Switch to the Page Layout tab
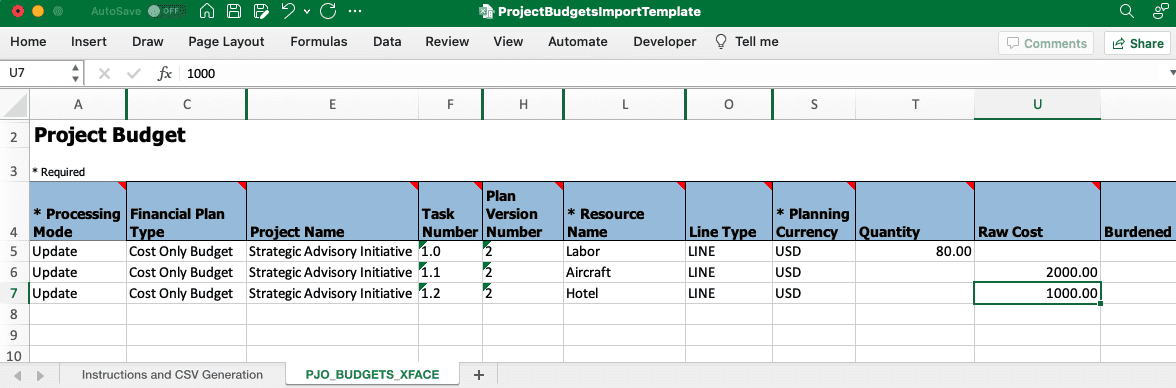This screenshot has height=388, width=1176. 226,42
